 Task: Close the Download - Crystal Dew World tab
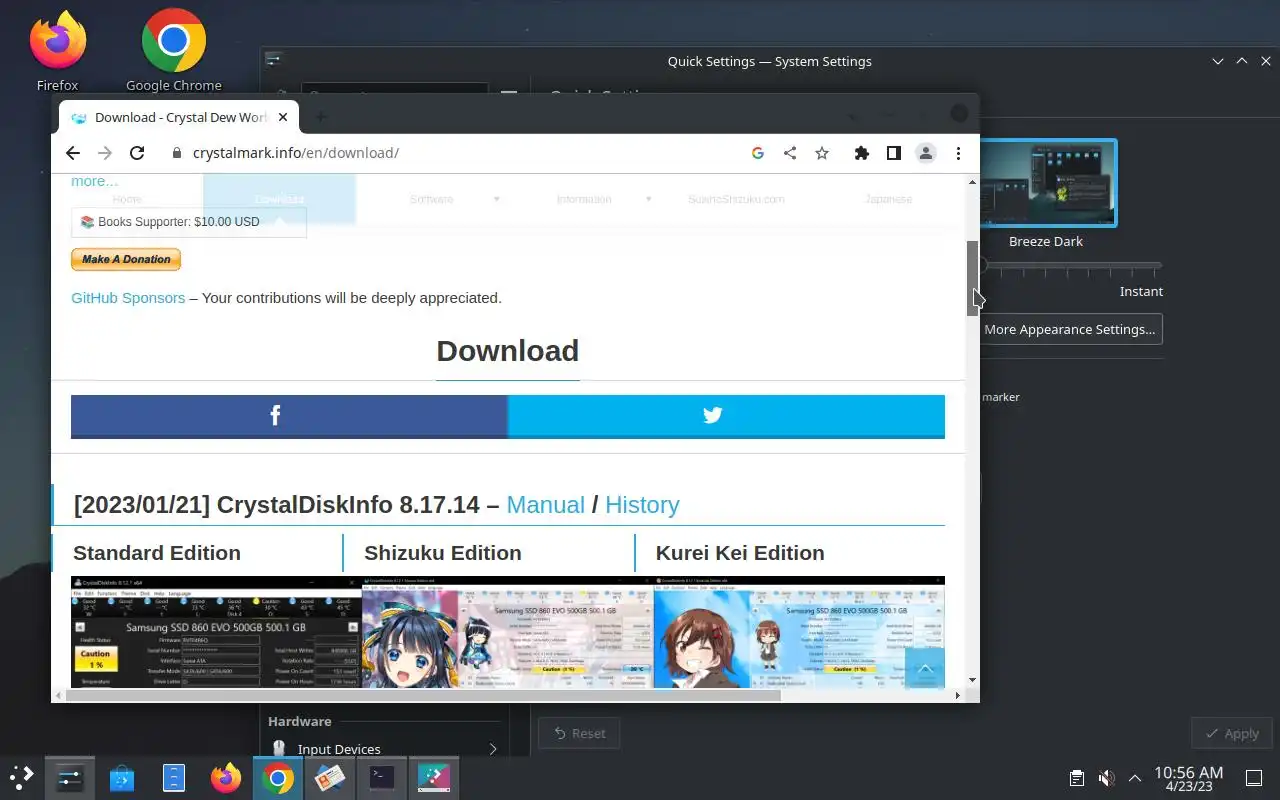pyautogui.click(x=283, y=117)
